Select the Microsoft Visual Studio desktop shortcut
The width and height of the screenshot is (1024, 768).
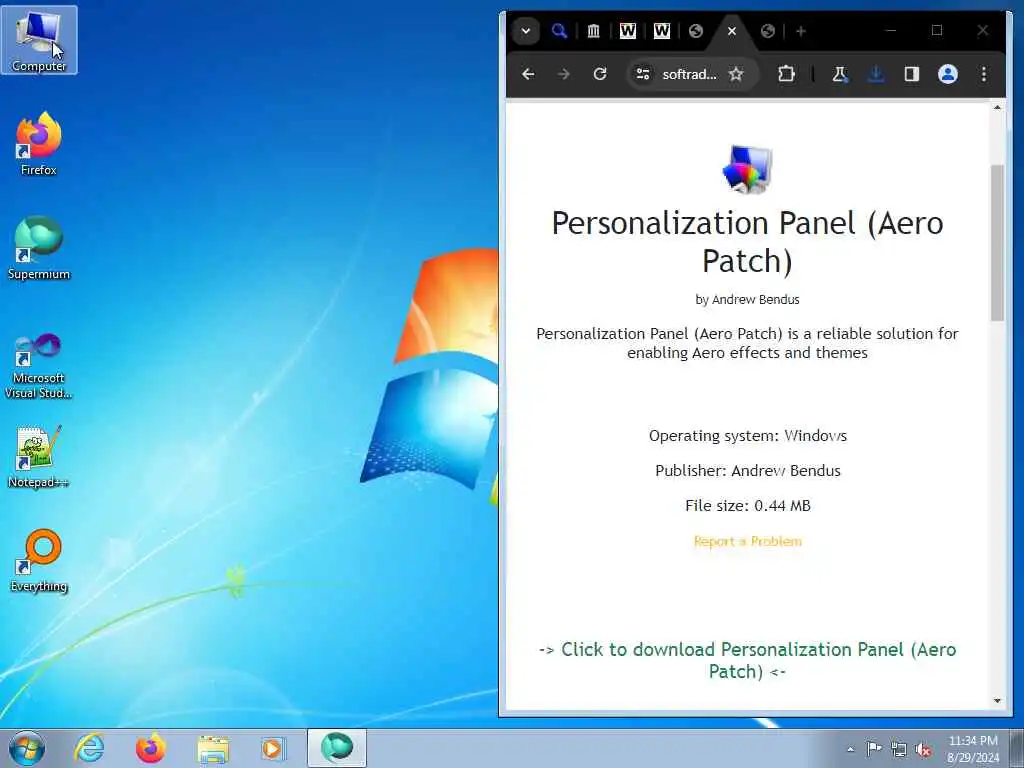[39, 366]
